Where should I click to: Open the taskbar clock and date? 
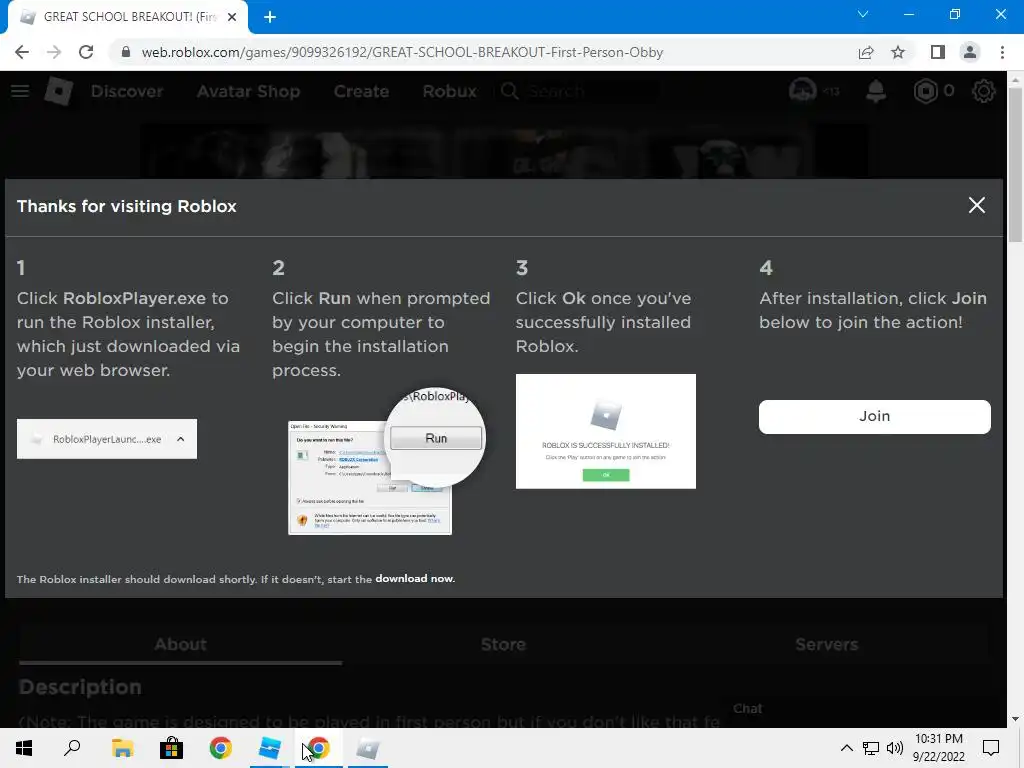pyautogui.click(x=938, y=748)
